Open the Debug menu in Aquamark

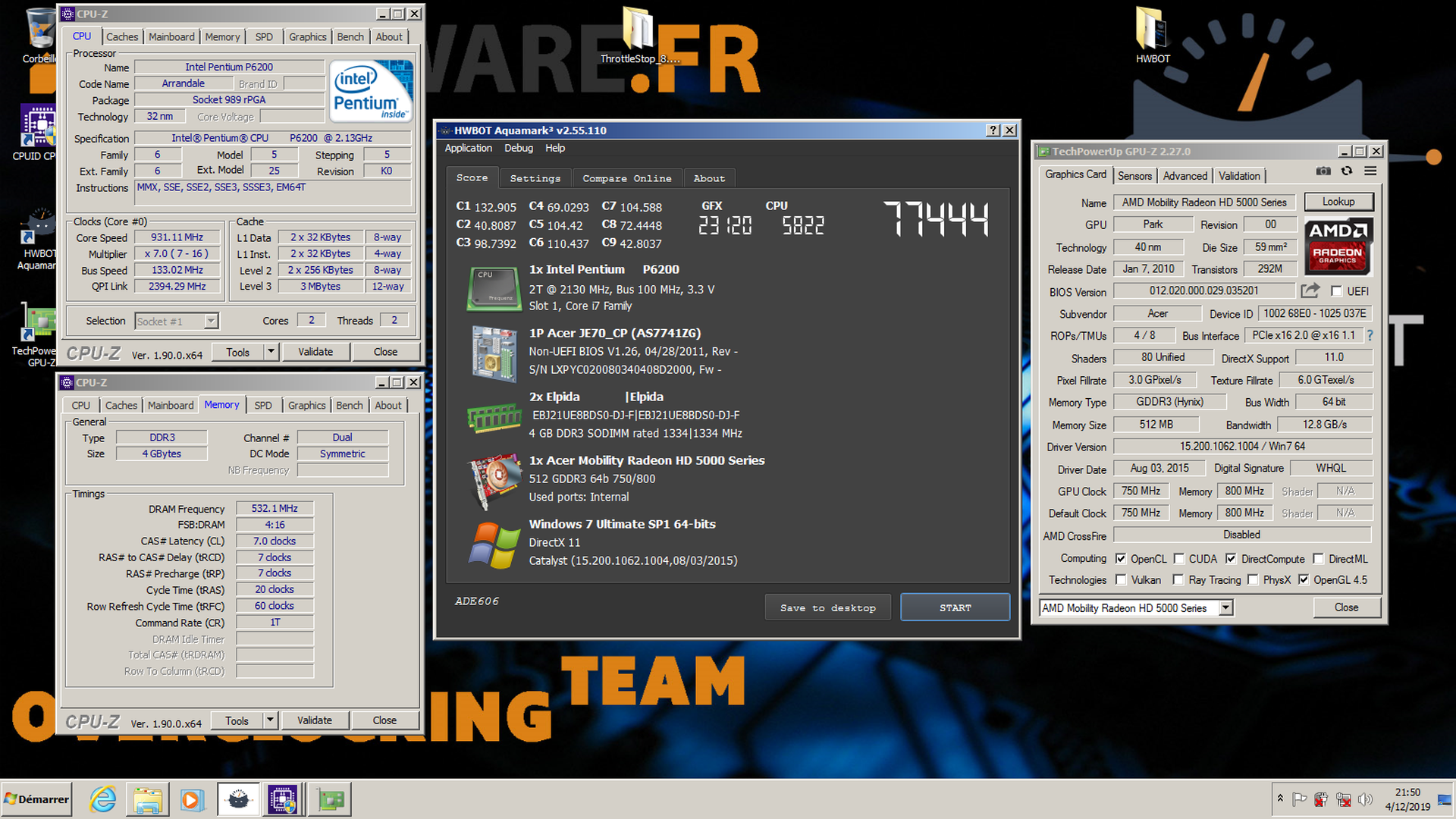519,148
